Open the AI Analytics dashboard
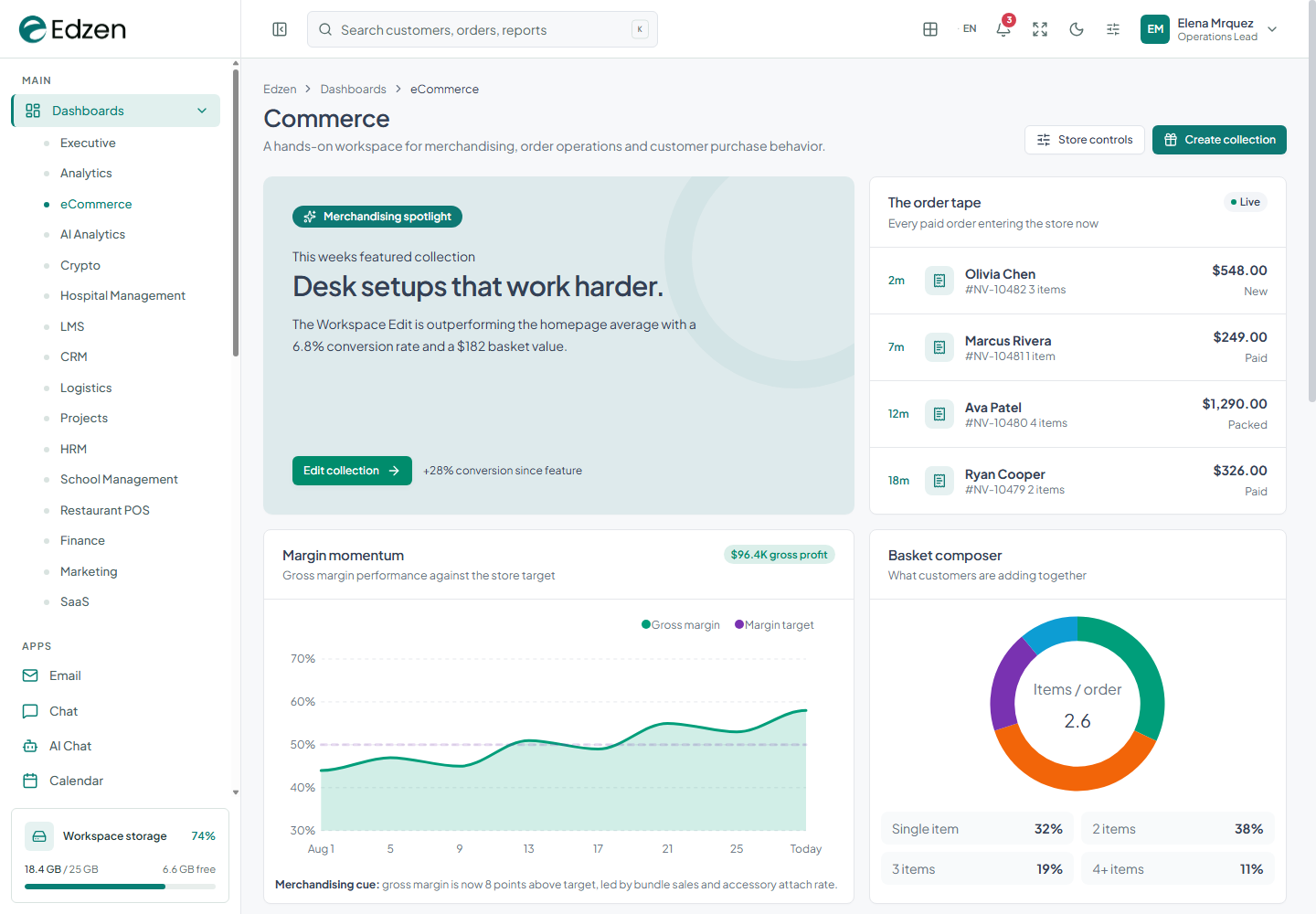Screen dimensions: 1316x914 coord(92,234)
